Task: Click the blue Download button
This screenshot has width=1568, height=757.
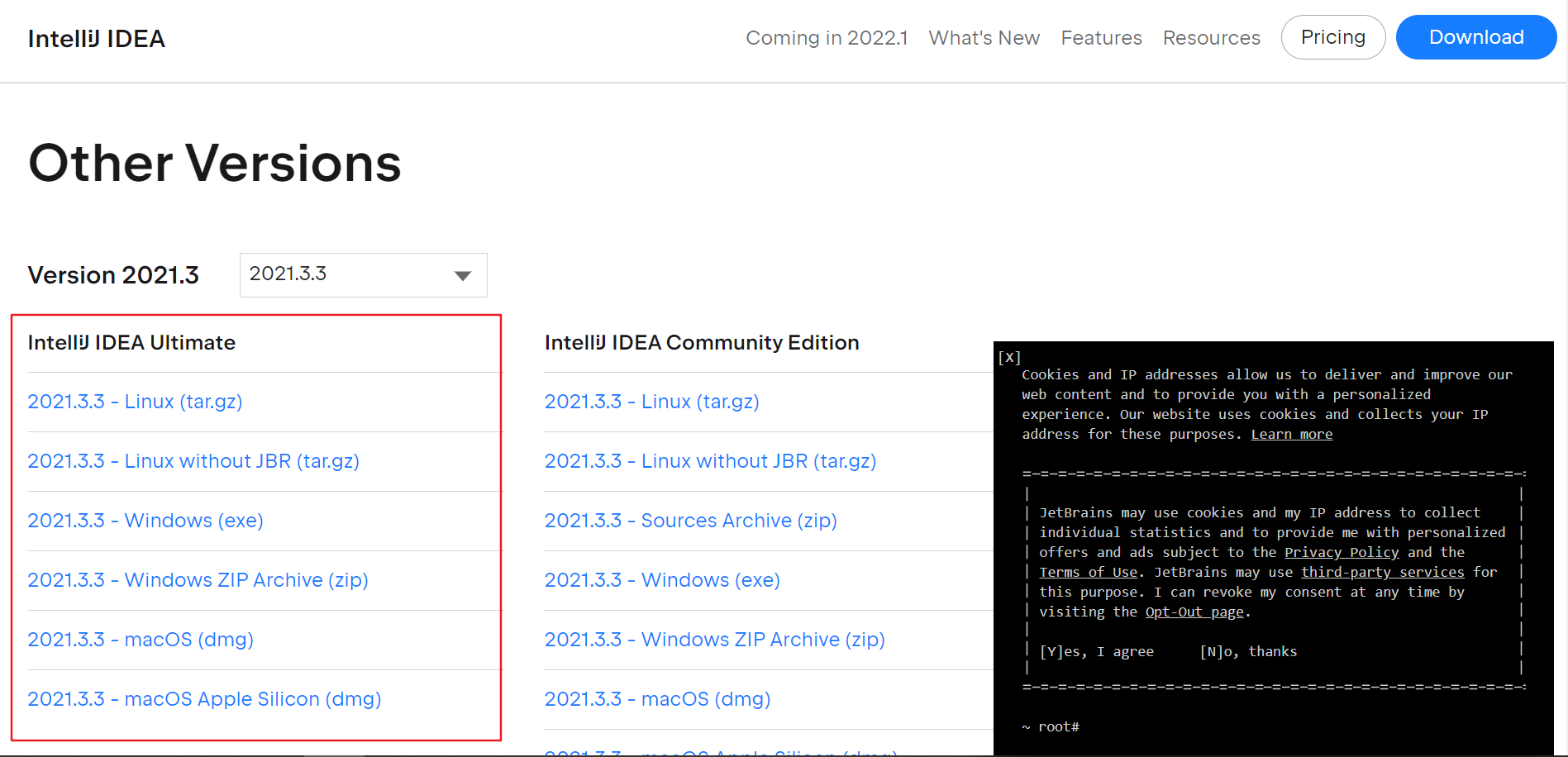Action: coord(1476,37)
